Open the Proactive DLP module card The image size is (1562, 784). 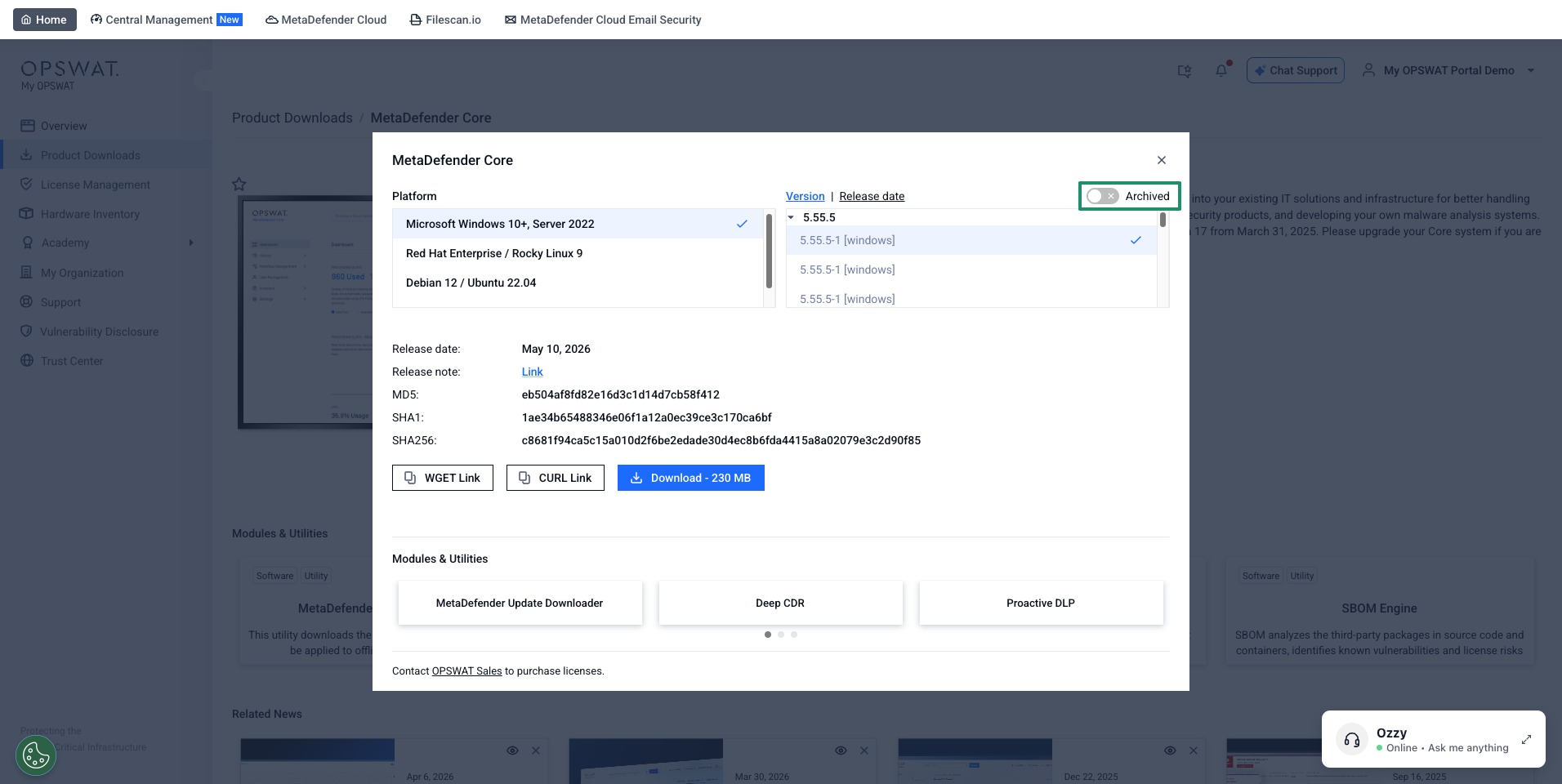tap(1042, 603)
